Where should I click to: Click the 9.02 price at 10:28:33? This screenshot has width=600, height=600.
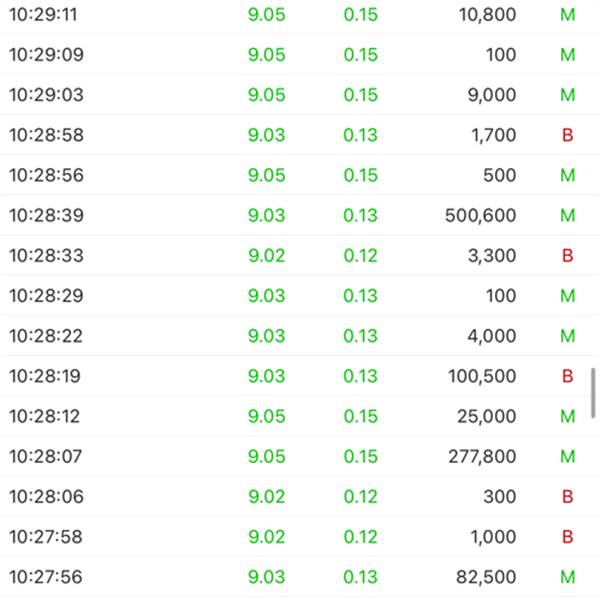tap(267, 255)
